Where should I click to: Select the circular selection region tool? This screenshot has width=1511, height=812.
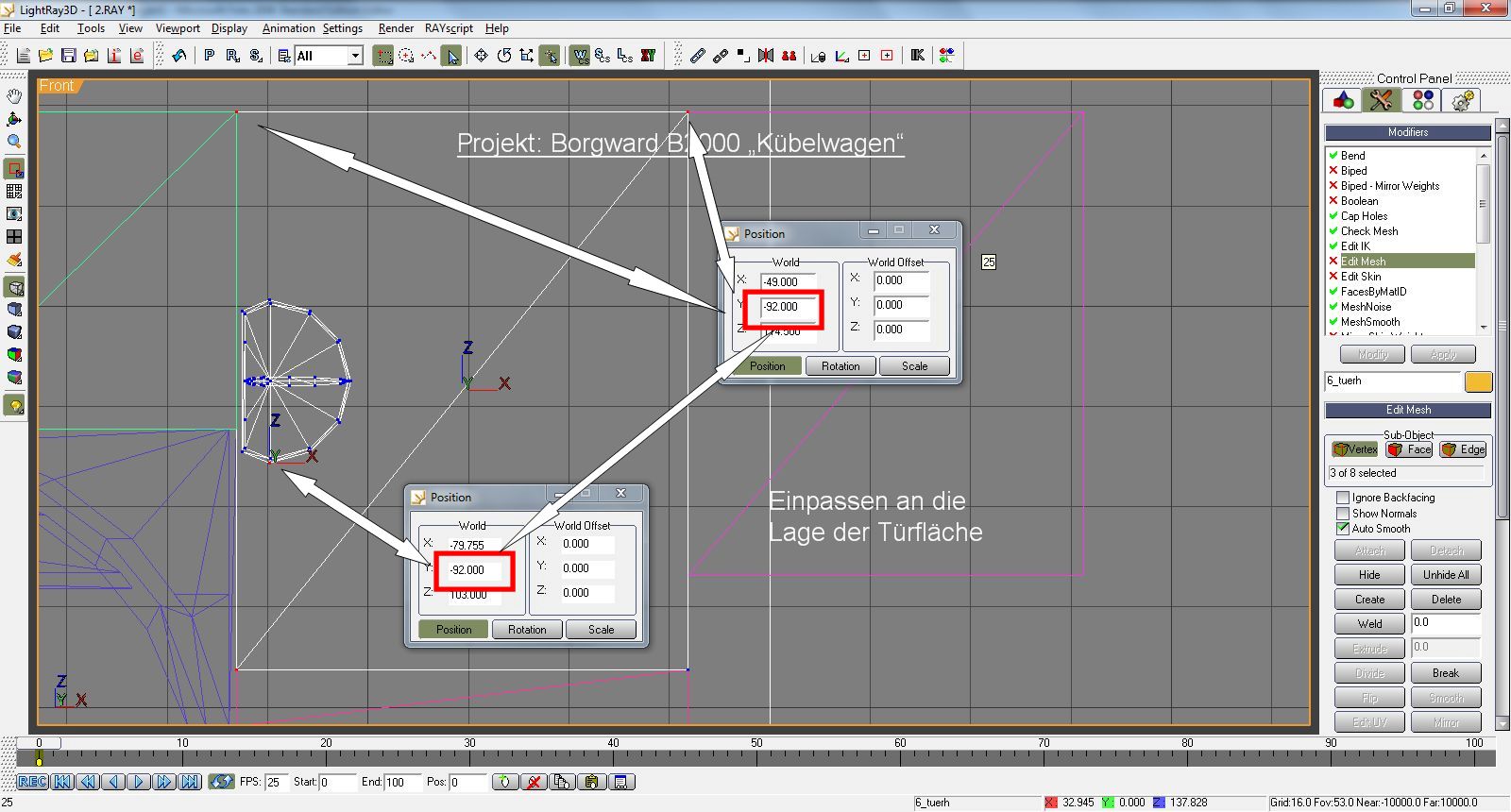(406, 56)
